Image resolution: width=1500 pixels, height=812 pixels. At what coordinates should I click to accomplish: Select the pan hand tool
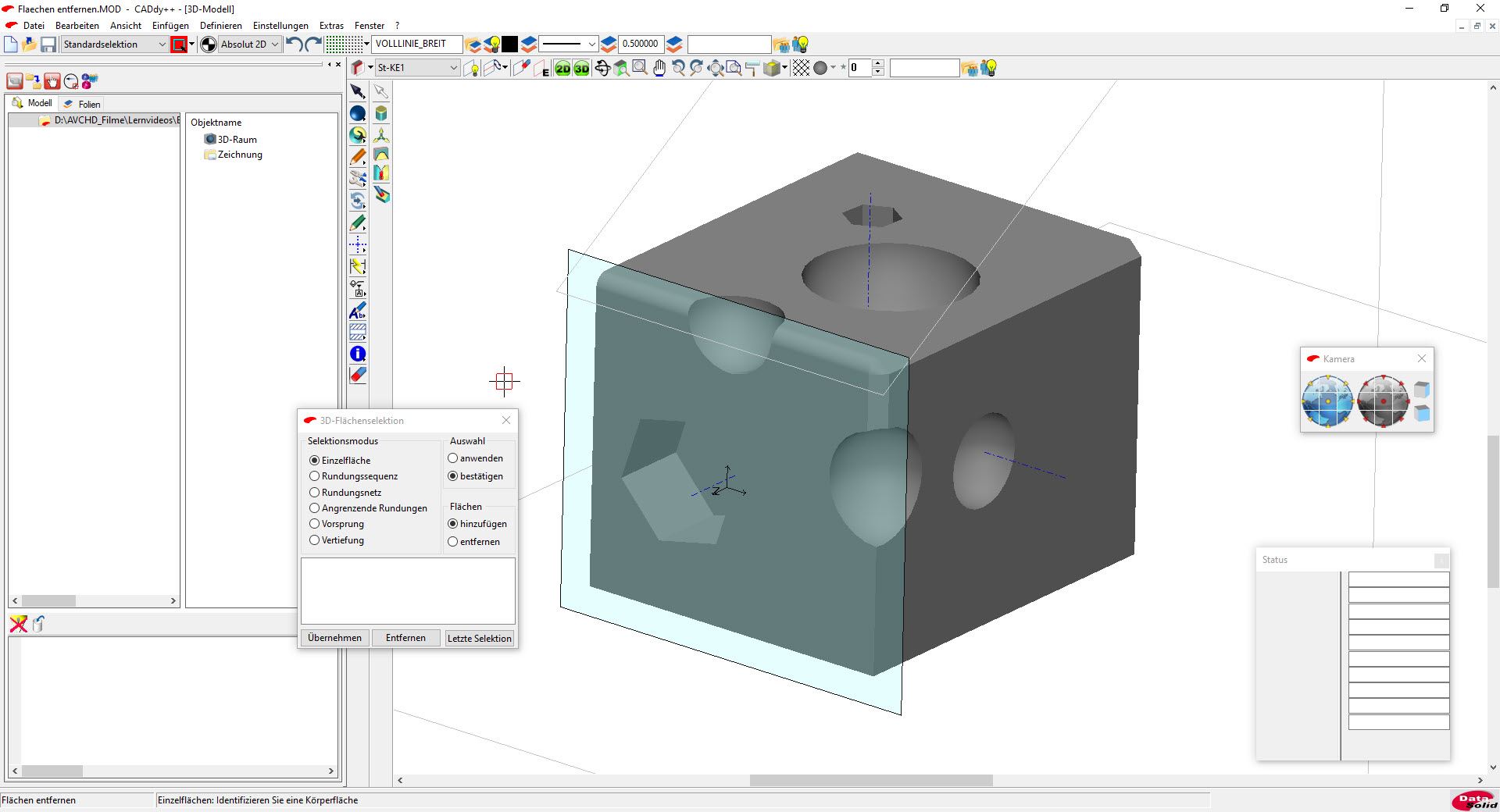point(659,69)
